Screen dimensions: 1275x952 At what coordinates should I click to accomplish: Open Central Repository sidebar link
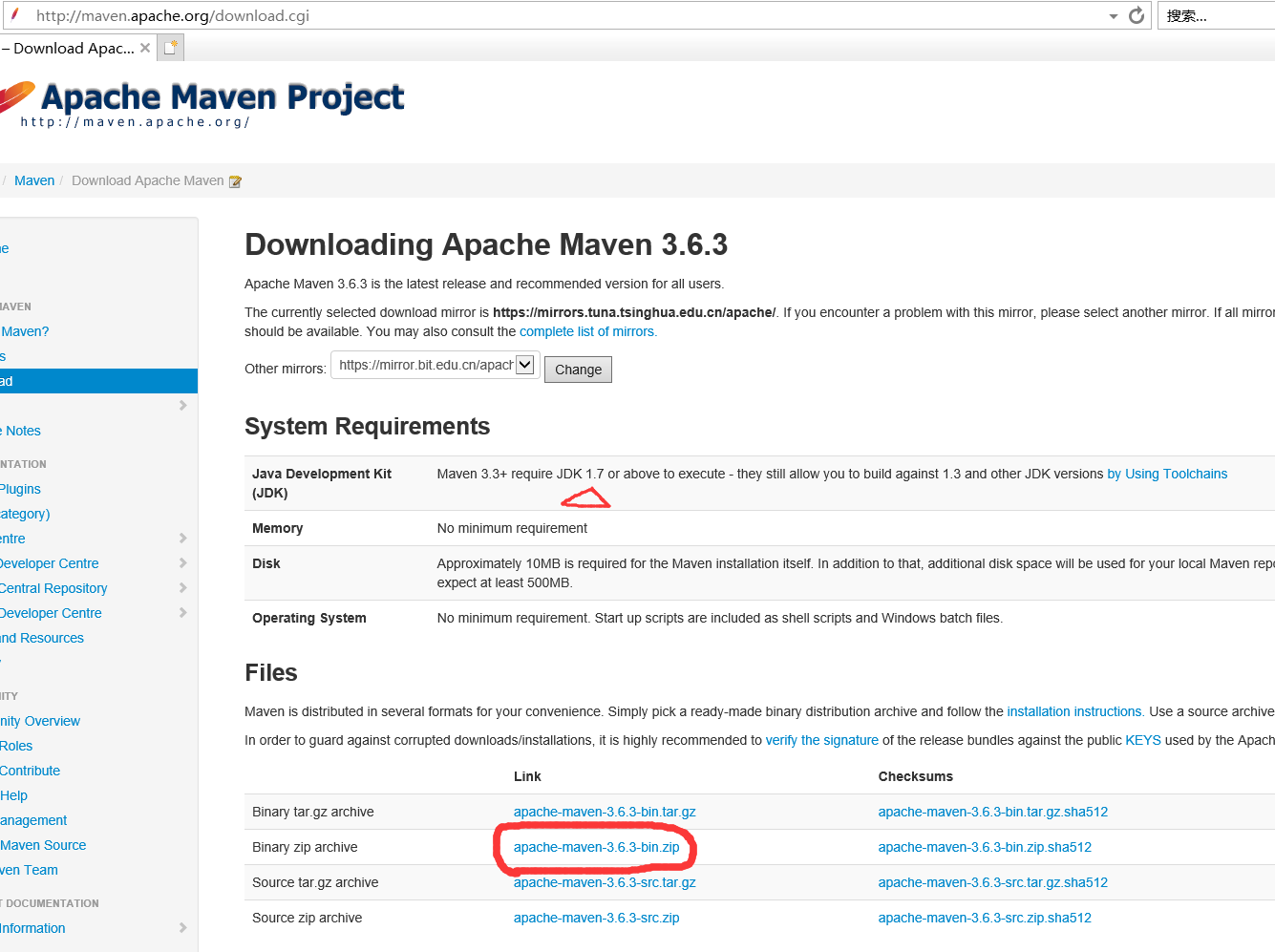click(53, 588)
